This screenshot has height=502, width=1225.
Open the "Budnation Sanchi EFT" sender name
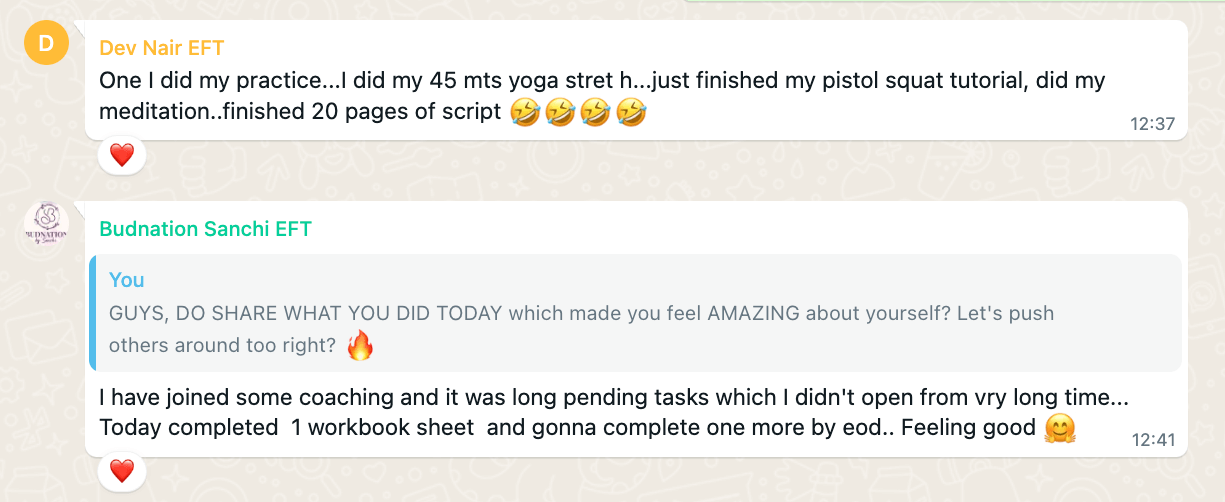pyautogui.click(x=205, y=229)
